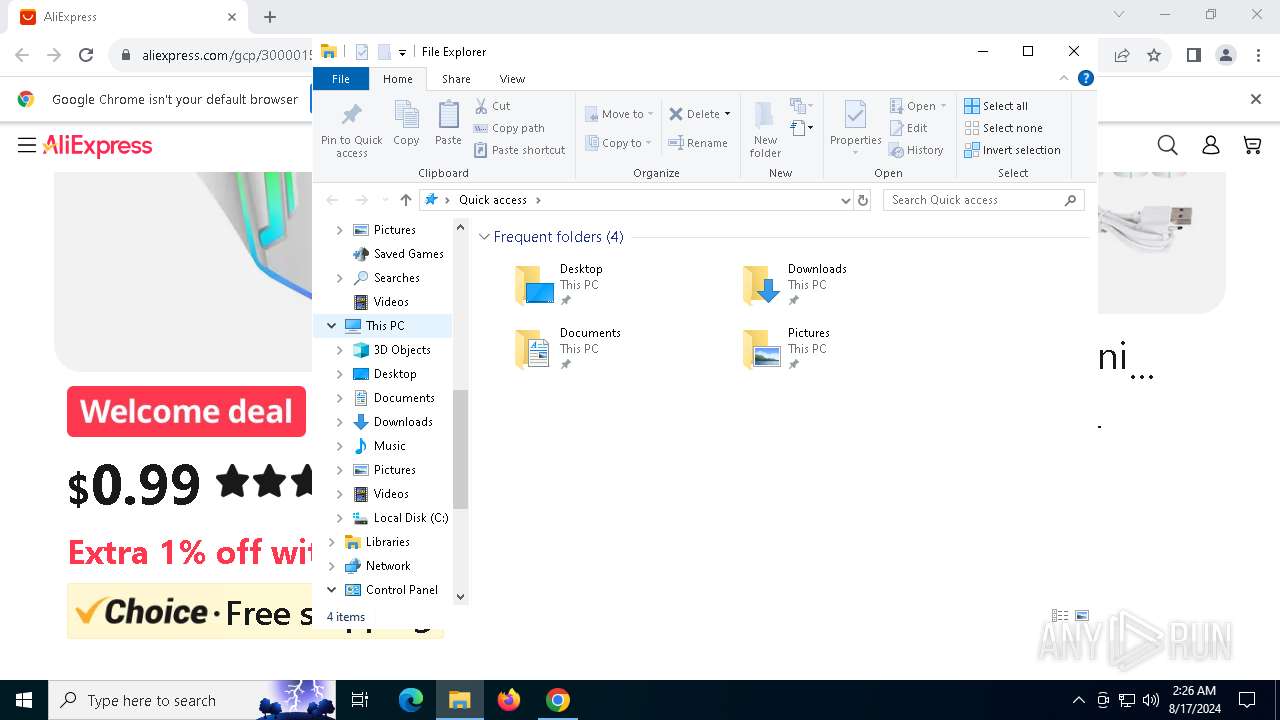The image size is (1280, 720).
Task: Click Rename in the Organize group
Action: [x=698, y=143]
